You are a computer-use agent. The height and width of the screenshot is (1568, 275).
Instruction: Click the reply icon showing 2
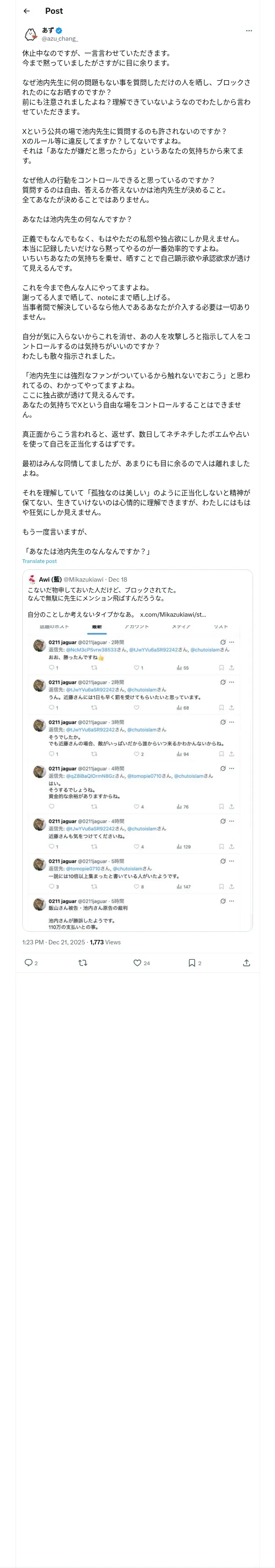click(x=31, y=962)
